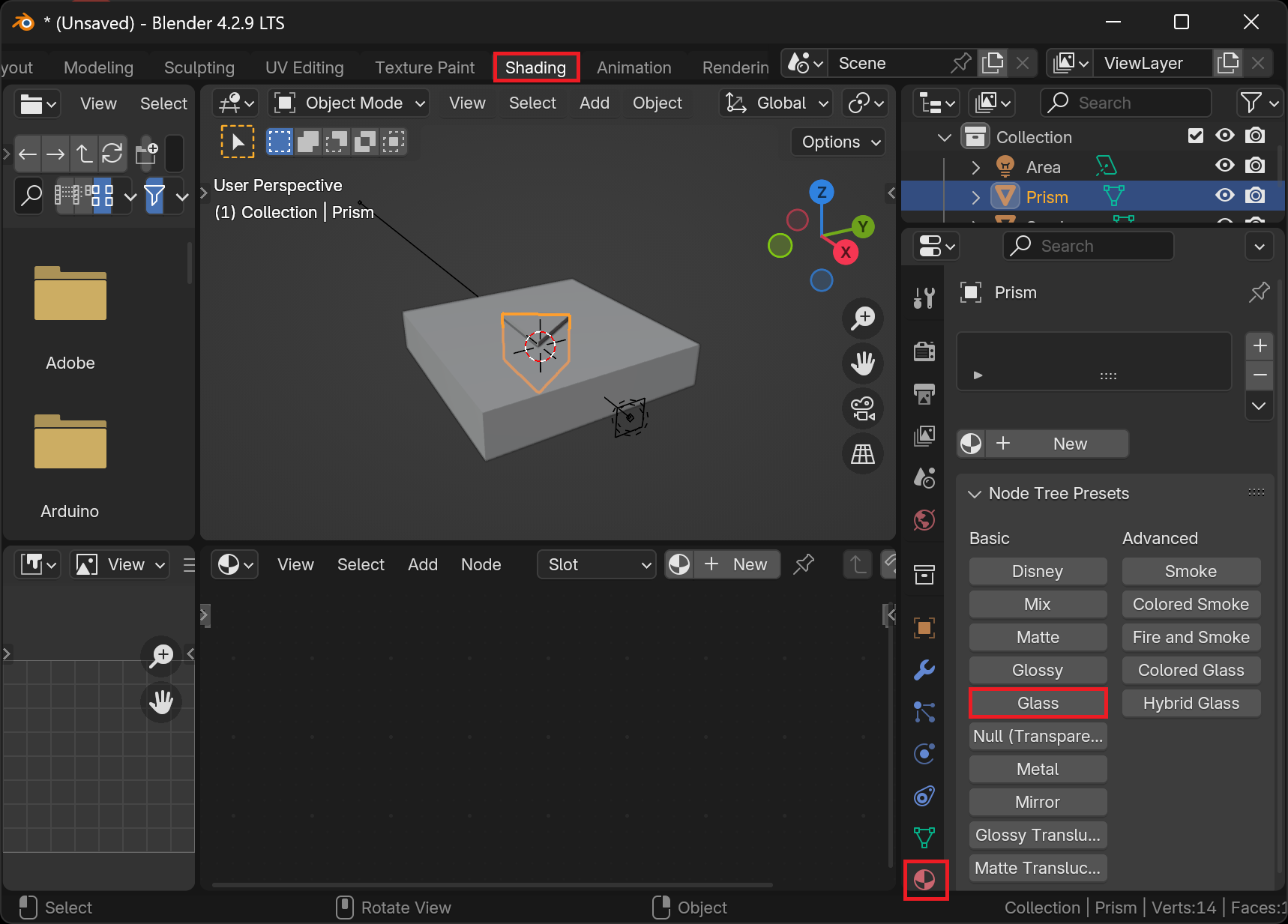Open the Object Mode dropdown
The width and height of the screenshot is (1288, 924).
pyautogui.click(x=349, y=103)
